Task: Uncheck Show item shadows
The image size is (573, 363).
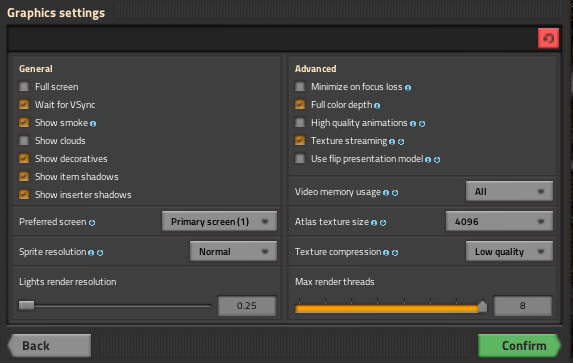Action: click(x=24, y=177)
